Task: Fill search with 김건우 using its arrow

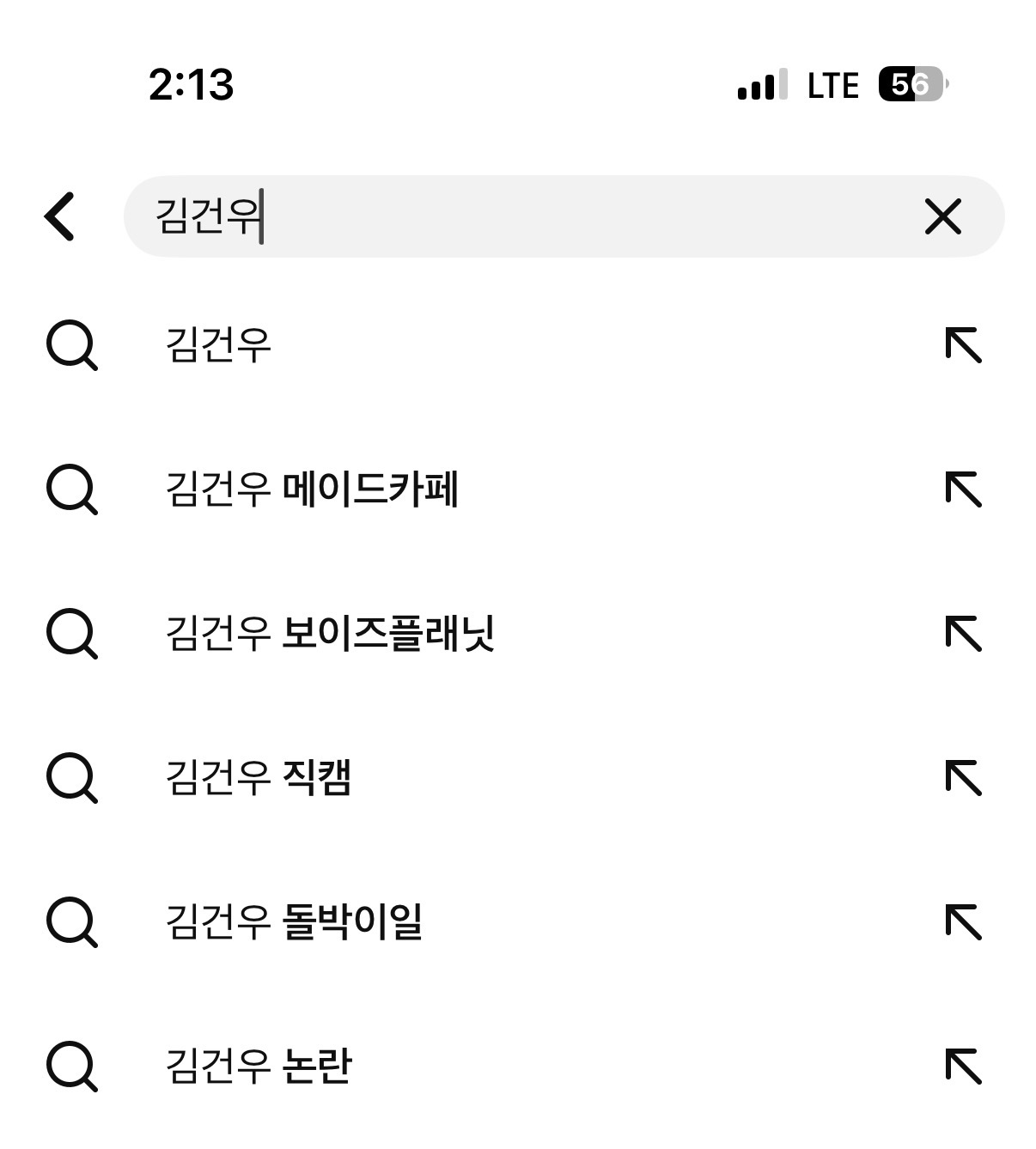Action: coord(963,345)
